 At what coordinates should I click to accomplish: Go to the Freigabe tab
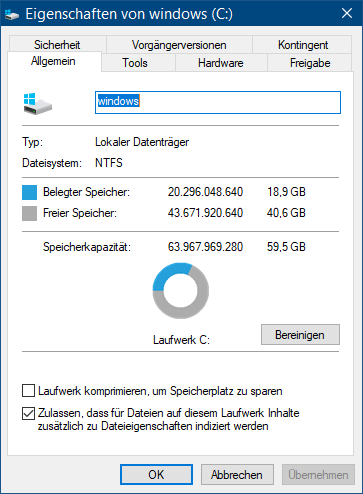(x=310, y=63)
